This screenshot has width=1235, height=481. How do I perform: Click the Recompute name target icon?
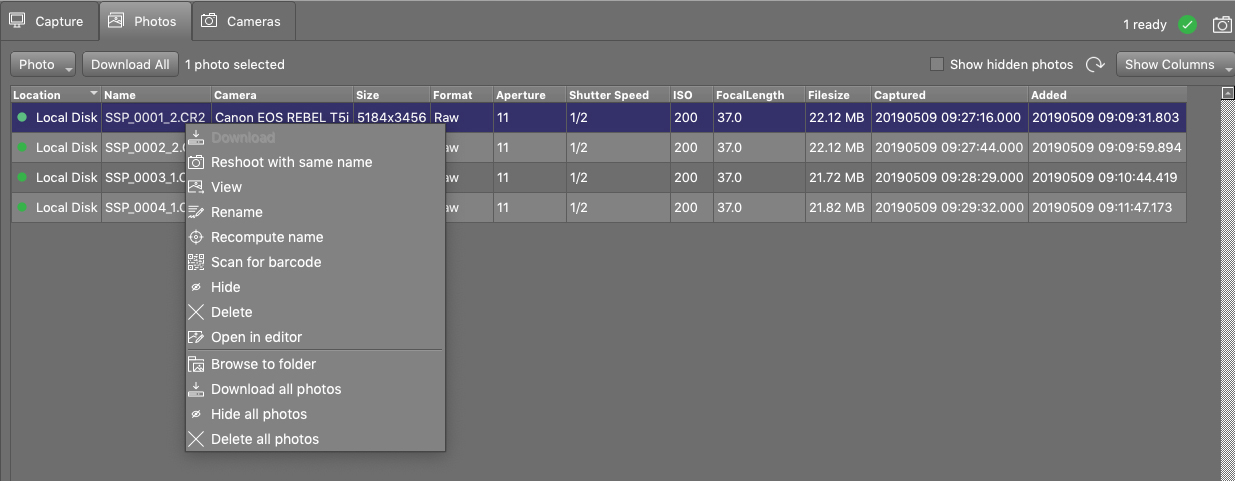(x=196, y=237)
